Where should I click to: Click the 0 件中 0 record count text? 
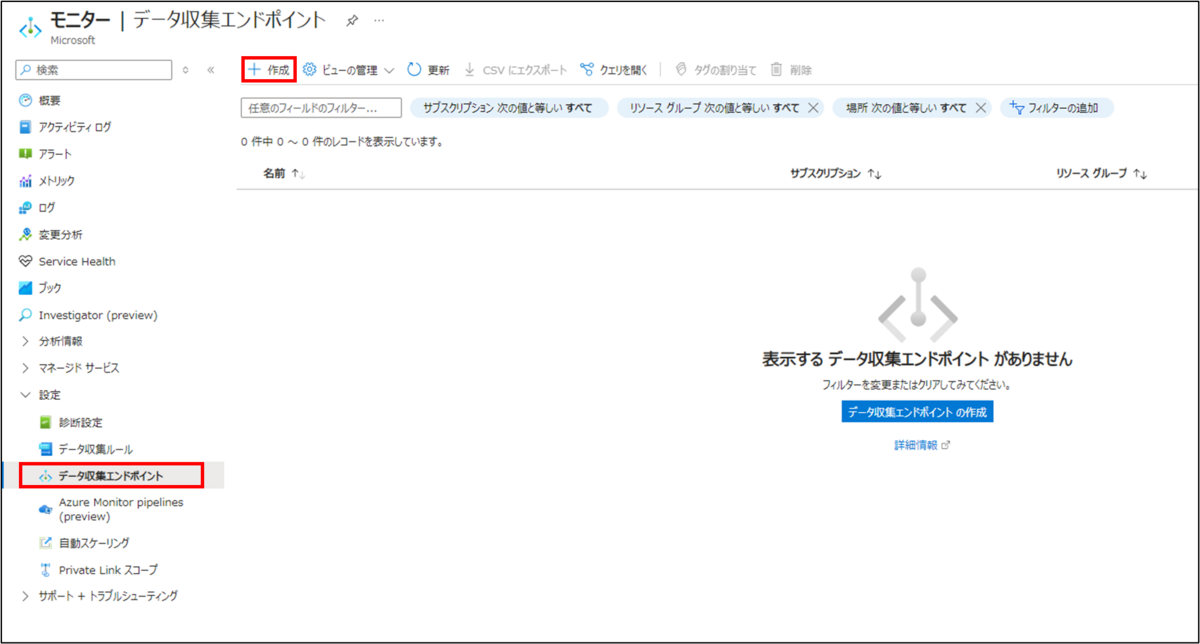click(342, 142)
